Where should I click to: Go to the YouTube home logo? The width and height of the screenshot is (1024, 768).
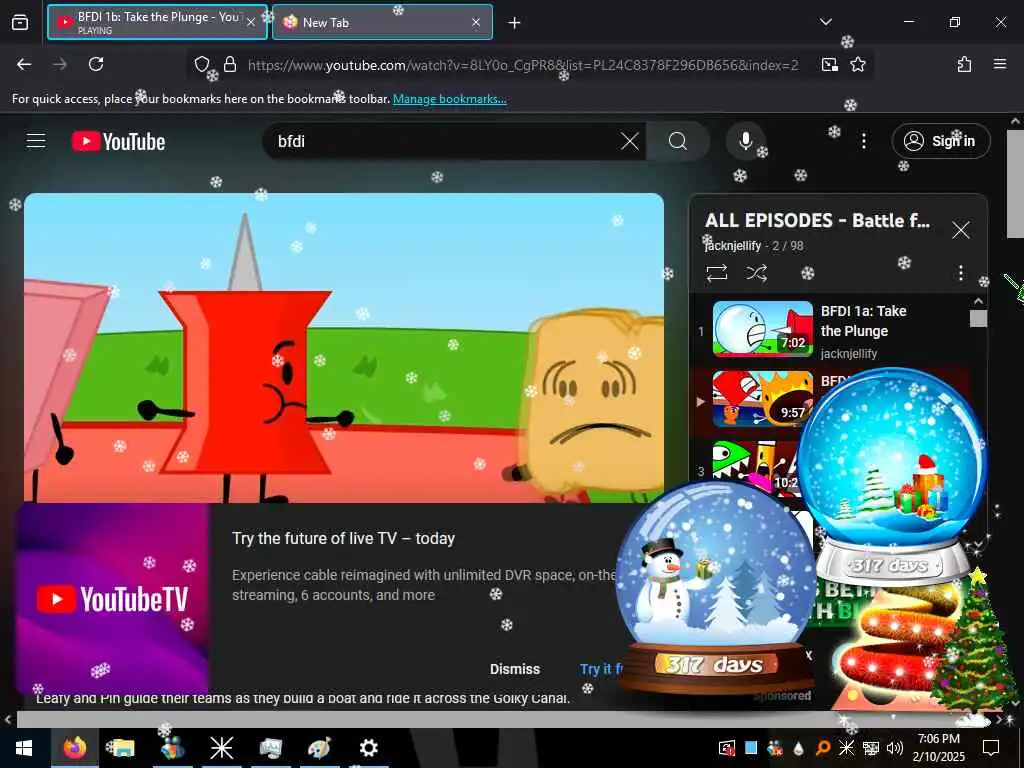coord(119,141)
